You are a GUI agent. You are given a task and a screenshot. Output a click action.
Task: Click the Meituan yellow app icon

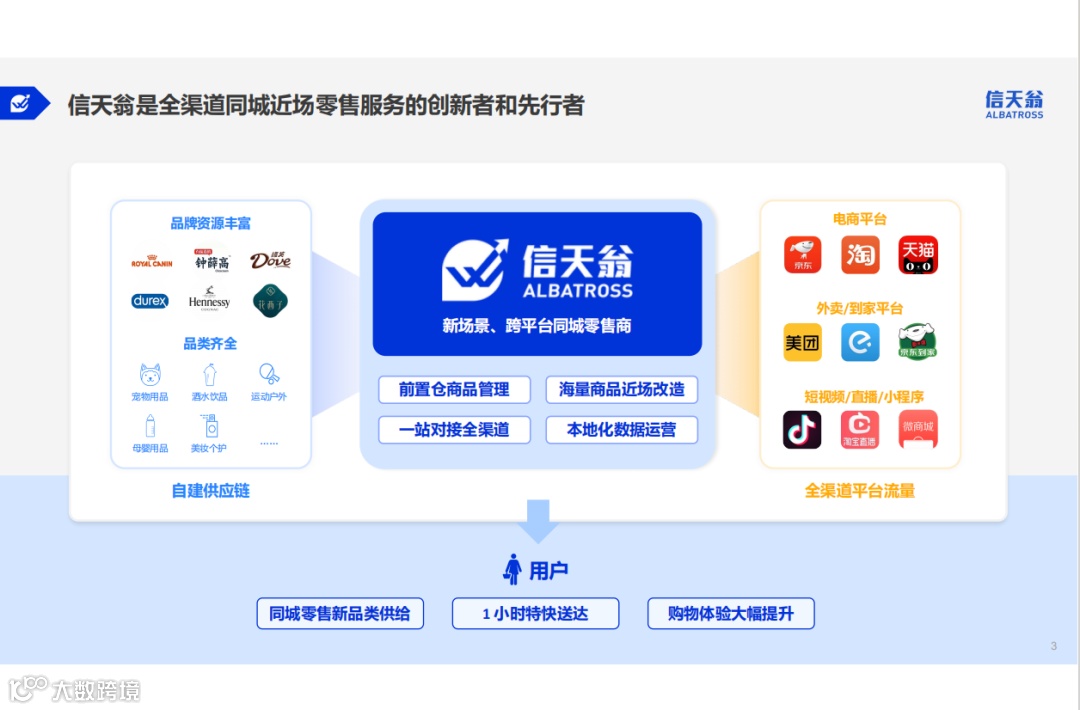tap(802, 342)
